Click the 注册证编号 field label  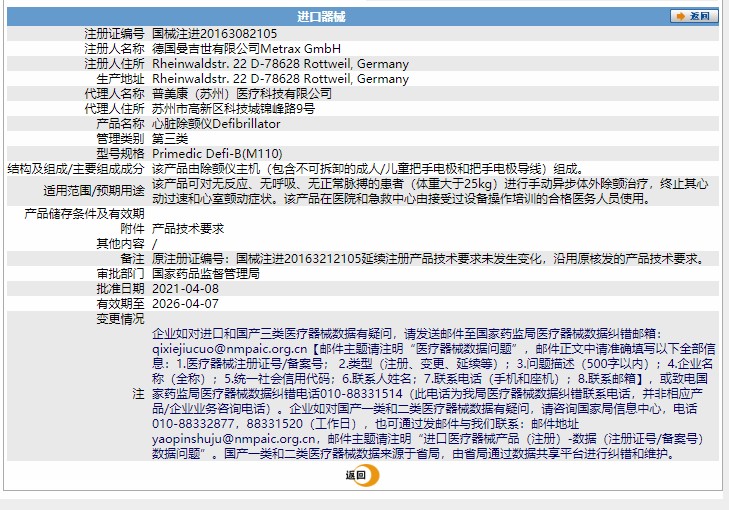[114, 33]
